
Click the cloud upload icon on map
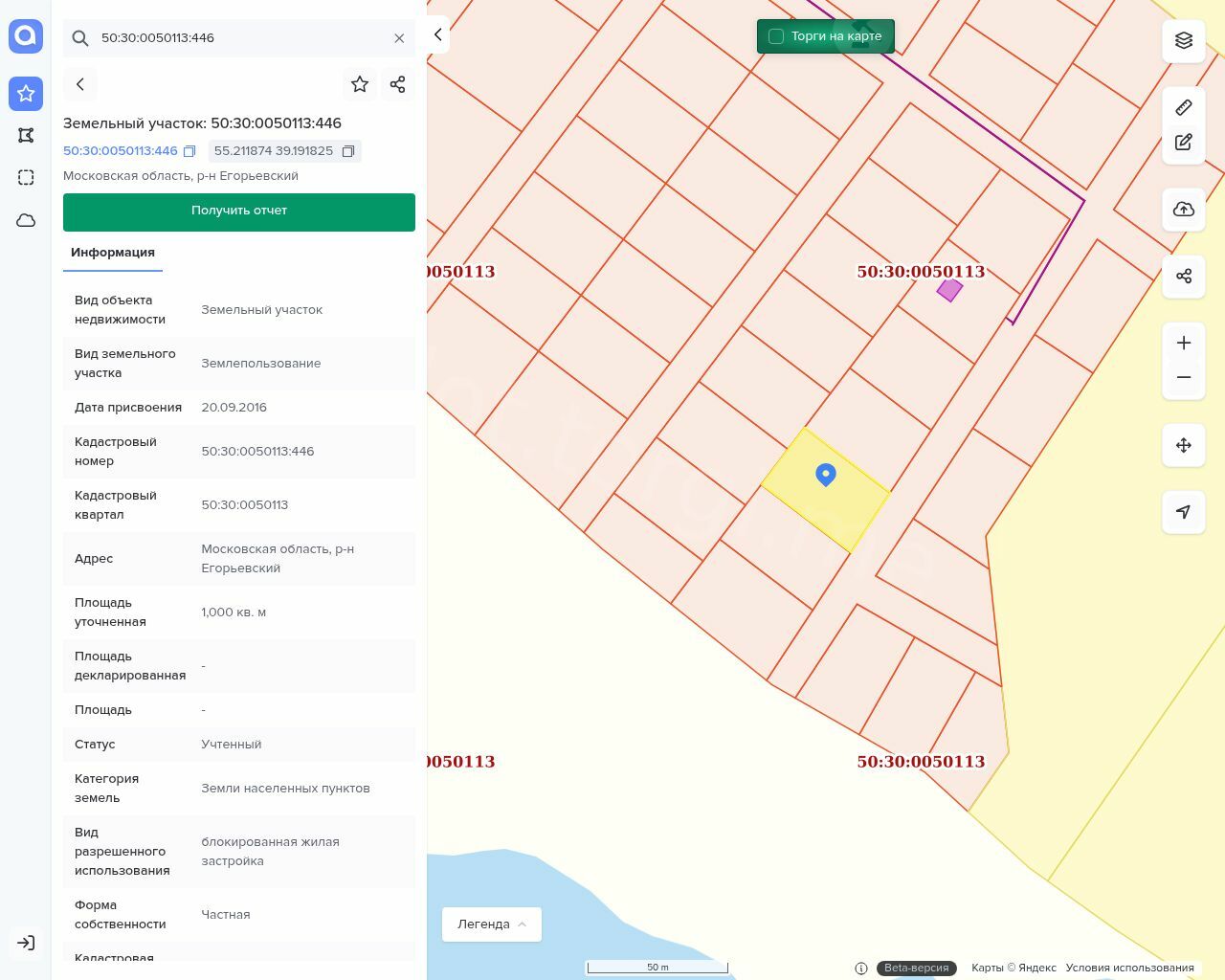(x=1183, y=210)
